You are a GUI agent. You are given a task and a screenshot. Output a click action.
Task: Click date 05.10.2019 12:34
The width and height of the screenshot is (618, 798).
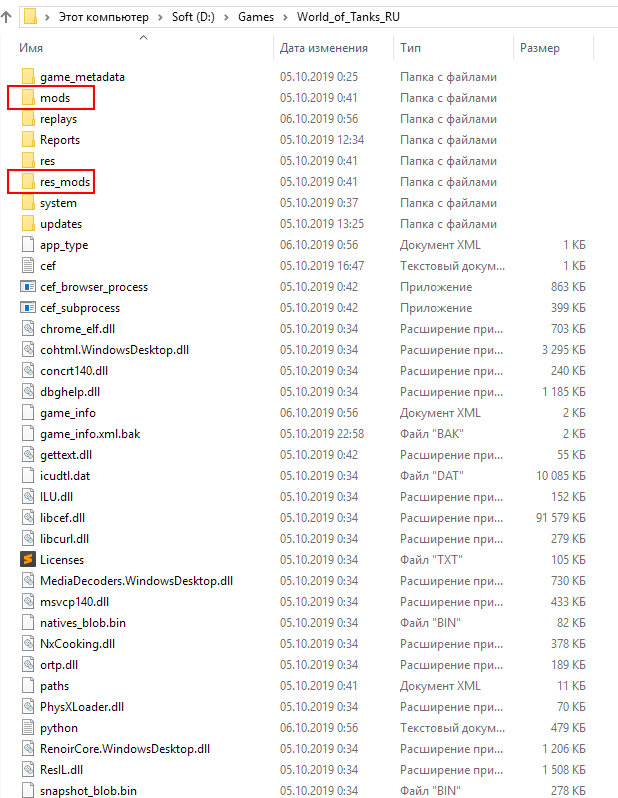pos(322,139)
